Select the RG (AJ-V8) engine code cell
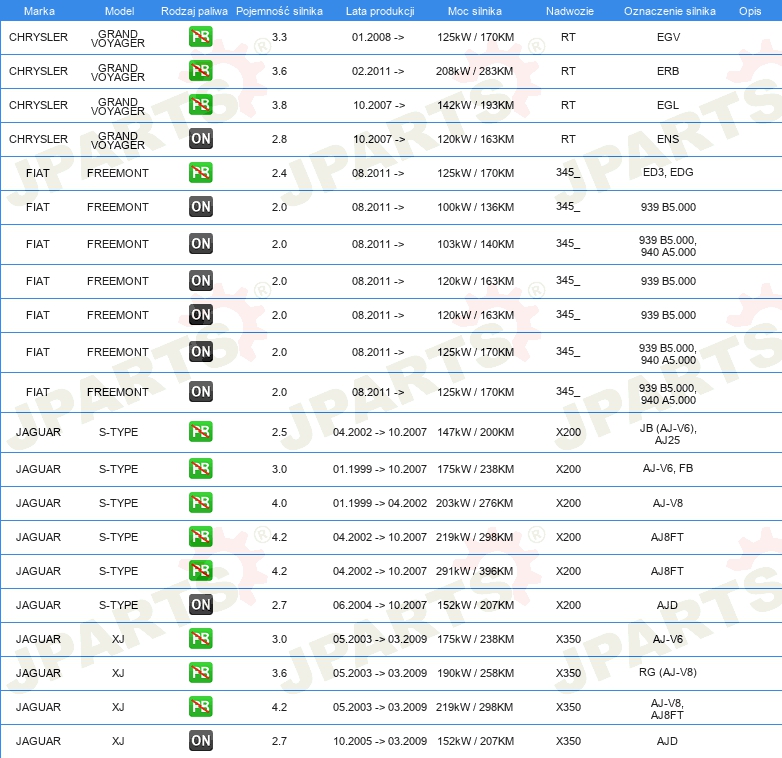 coord(668,672)
